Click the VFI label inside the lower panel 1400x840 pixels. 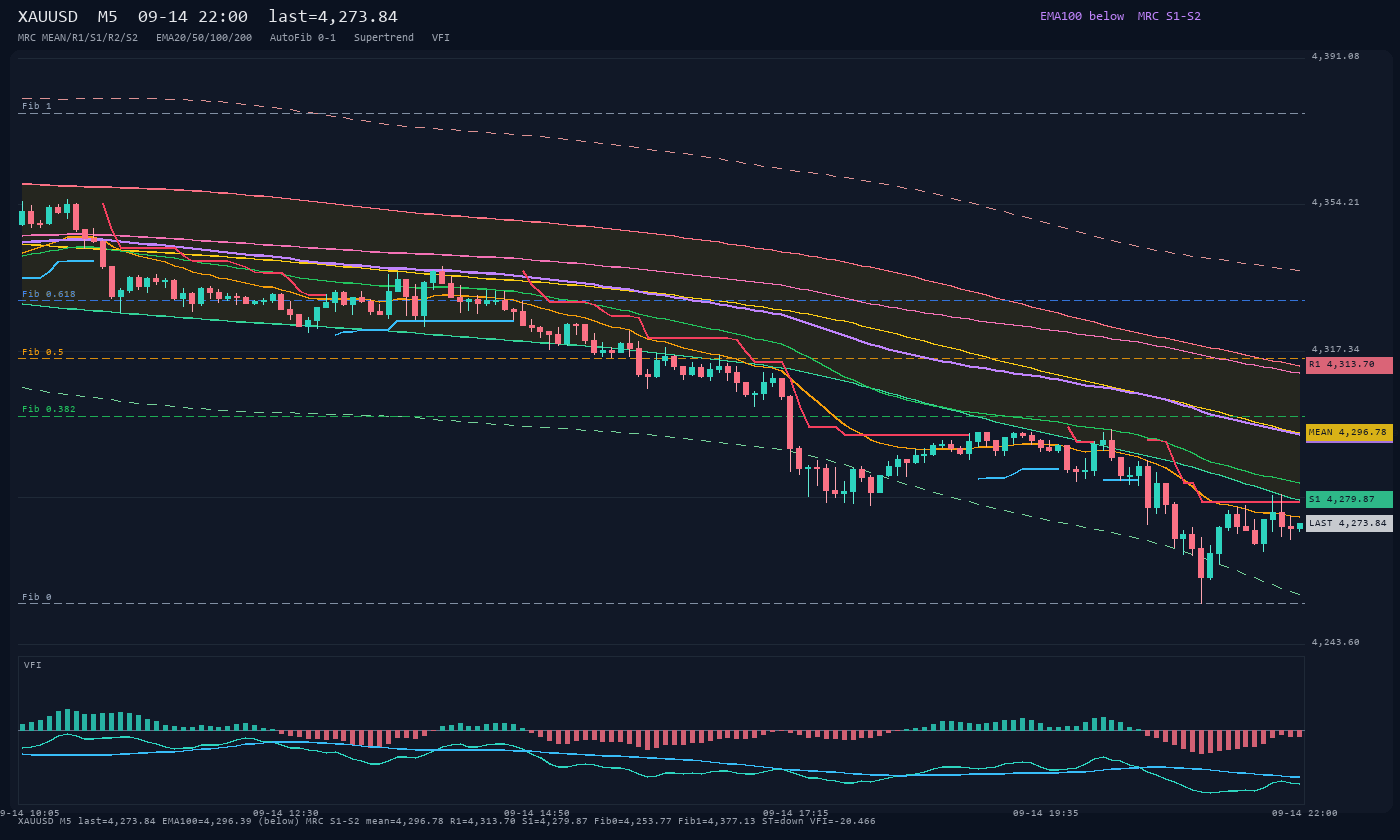33,665
